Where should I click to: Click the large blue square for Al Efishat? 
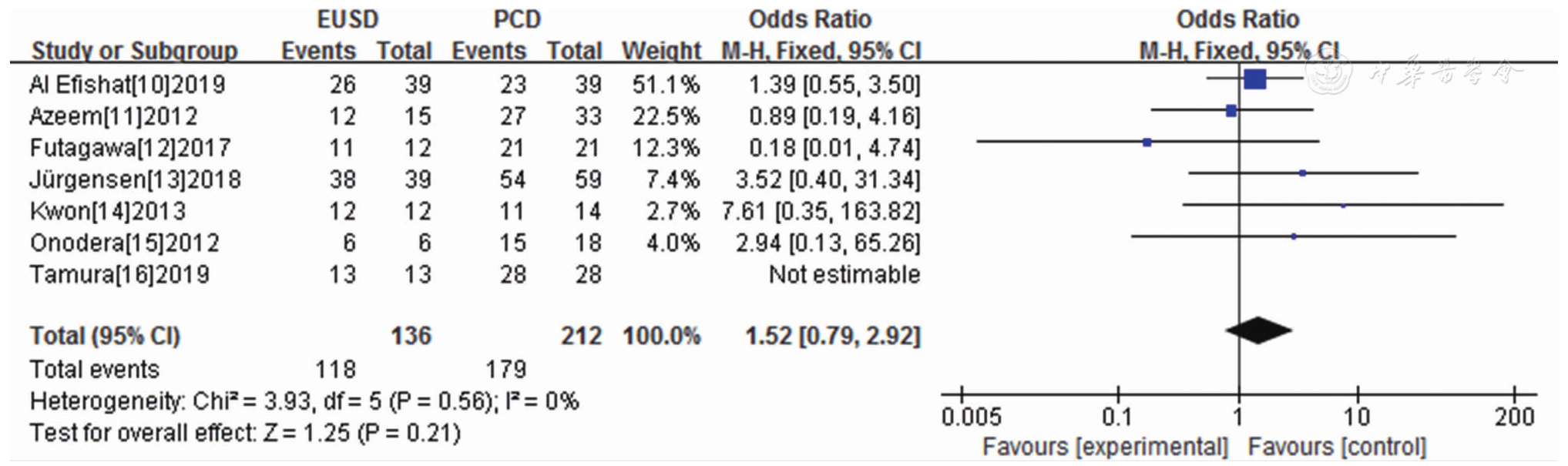click(1254, 79)
